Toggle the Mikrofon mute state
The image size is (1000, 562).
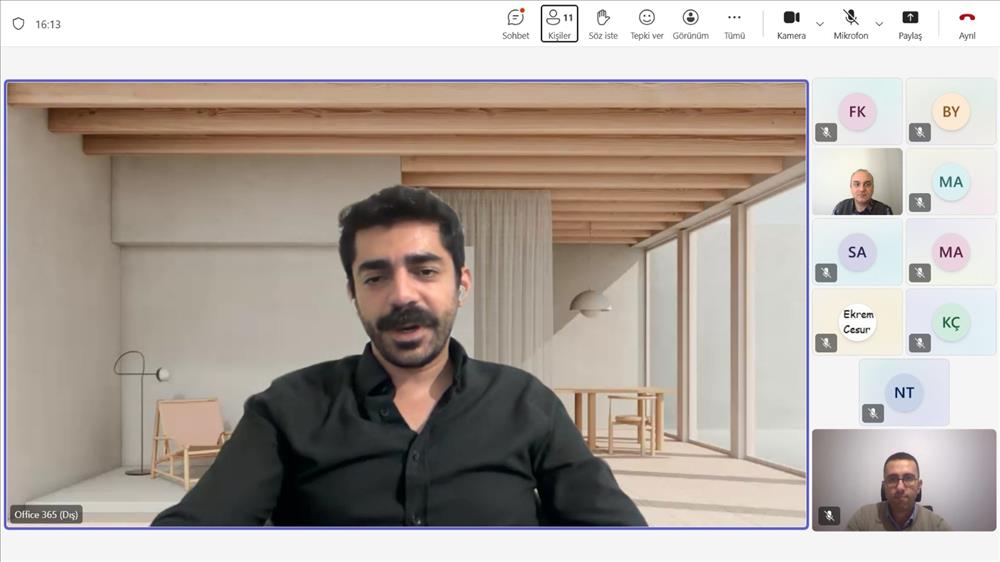click(851, 23)
